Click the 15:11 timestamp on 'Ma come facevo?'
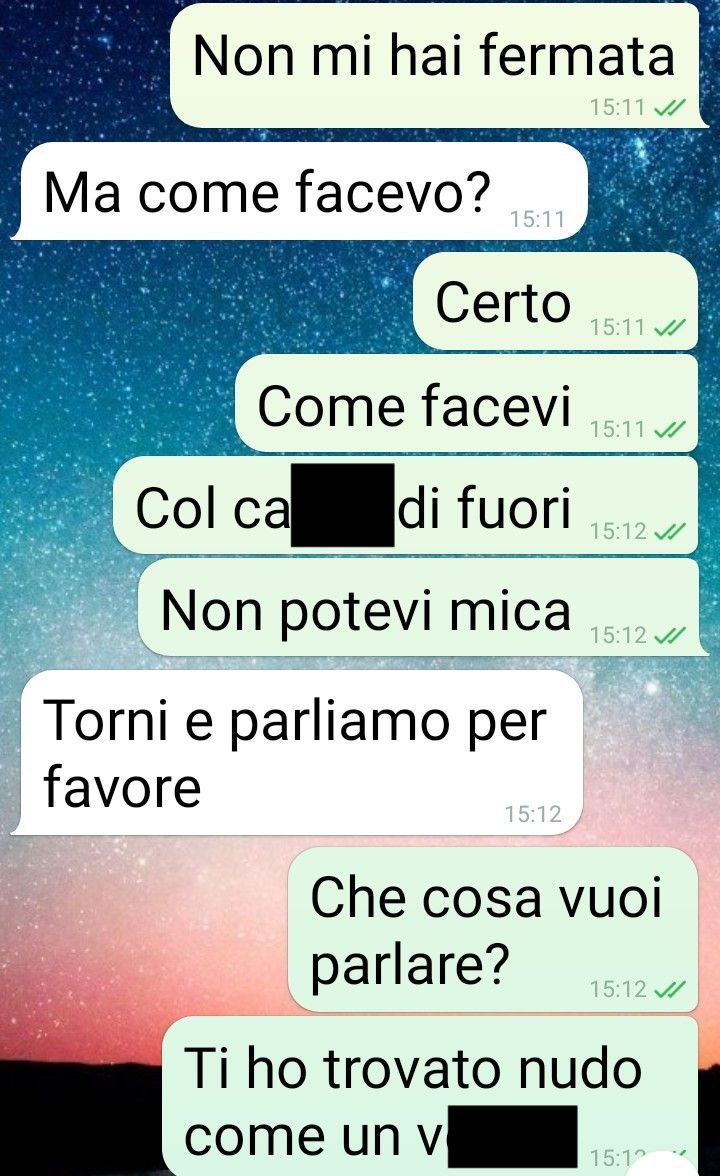 [x=537, y=219]
